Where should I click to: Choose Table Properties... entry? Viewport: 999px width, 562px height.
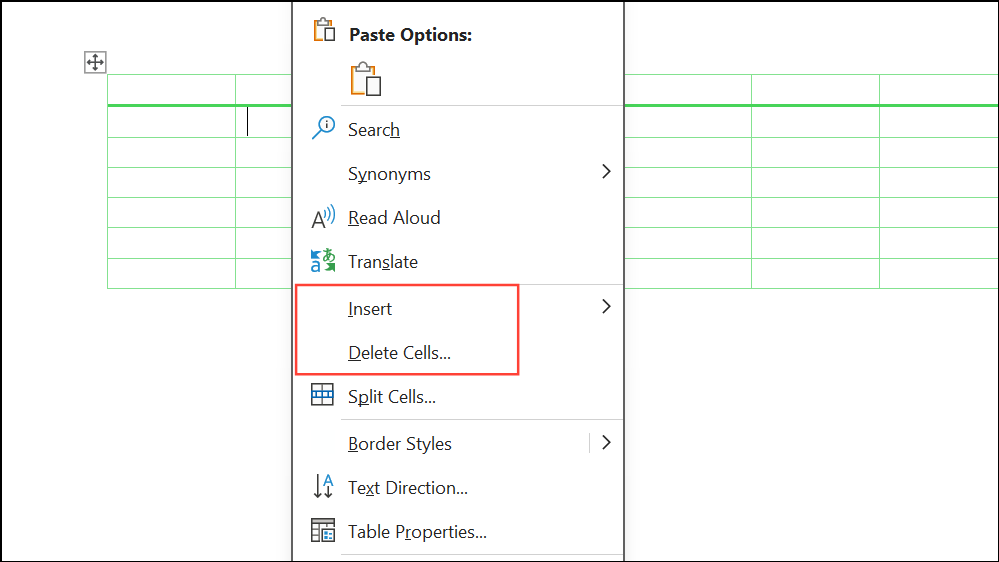pos(417,531)
